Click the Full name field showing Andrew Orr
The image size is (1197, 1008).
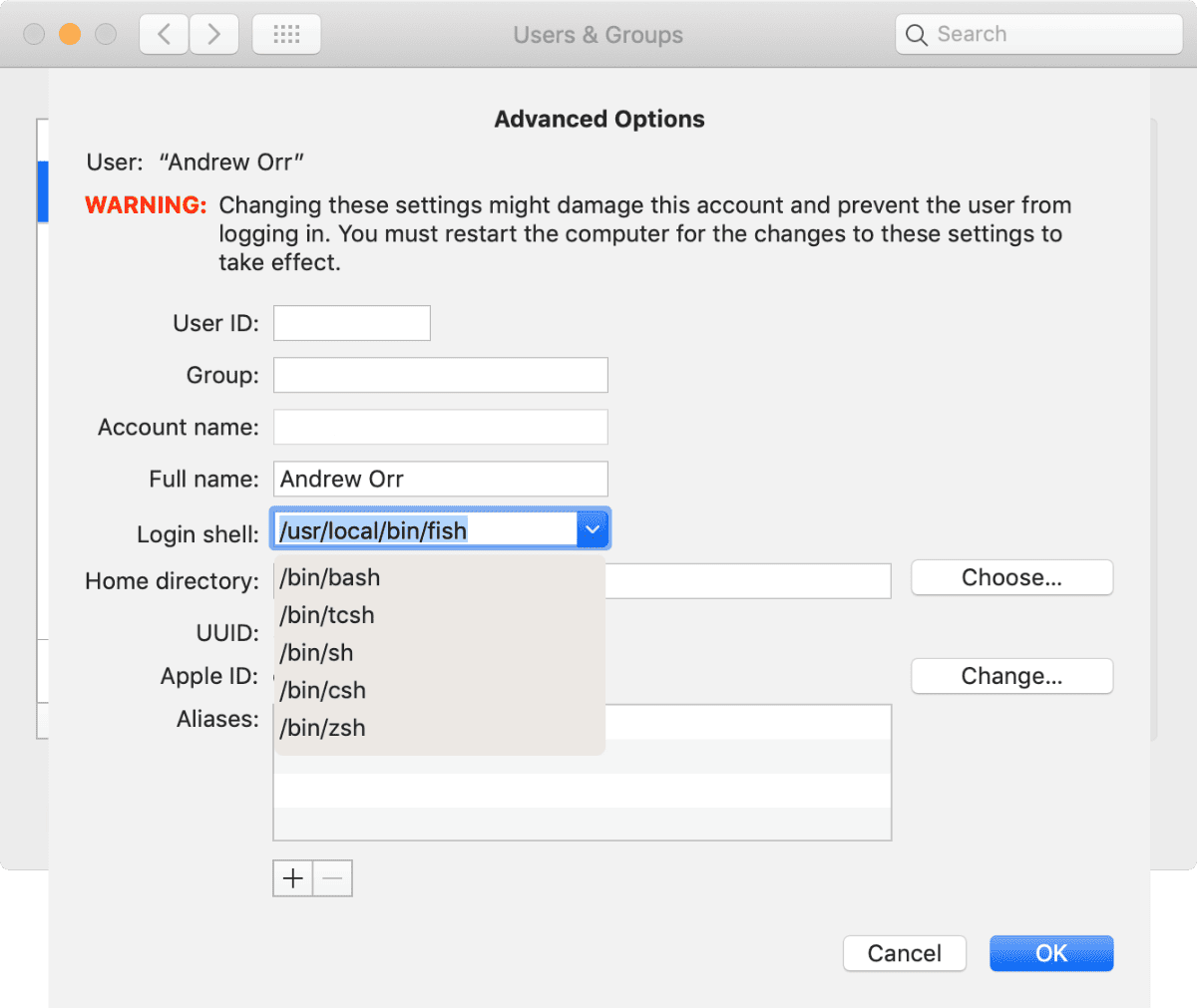click(440, 478)
